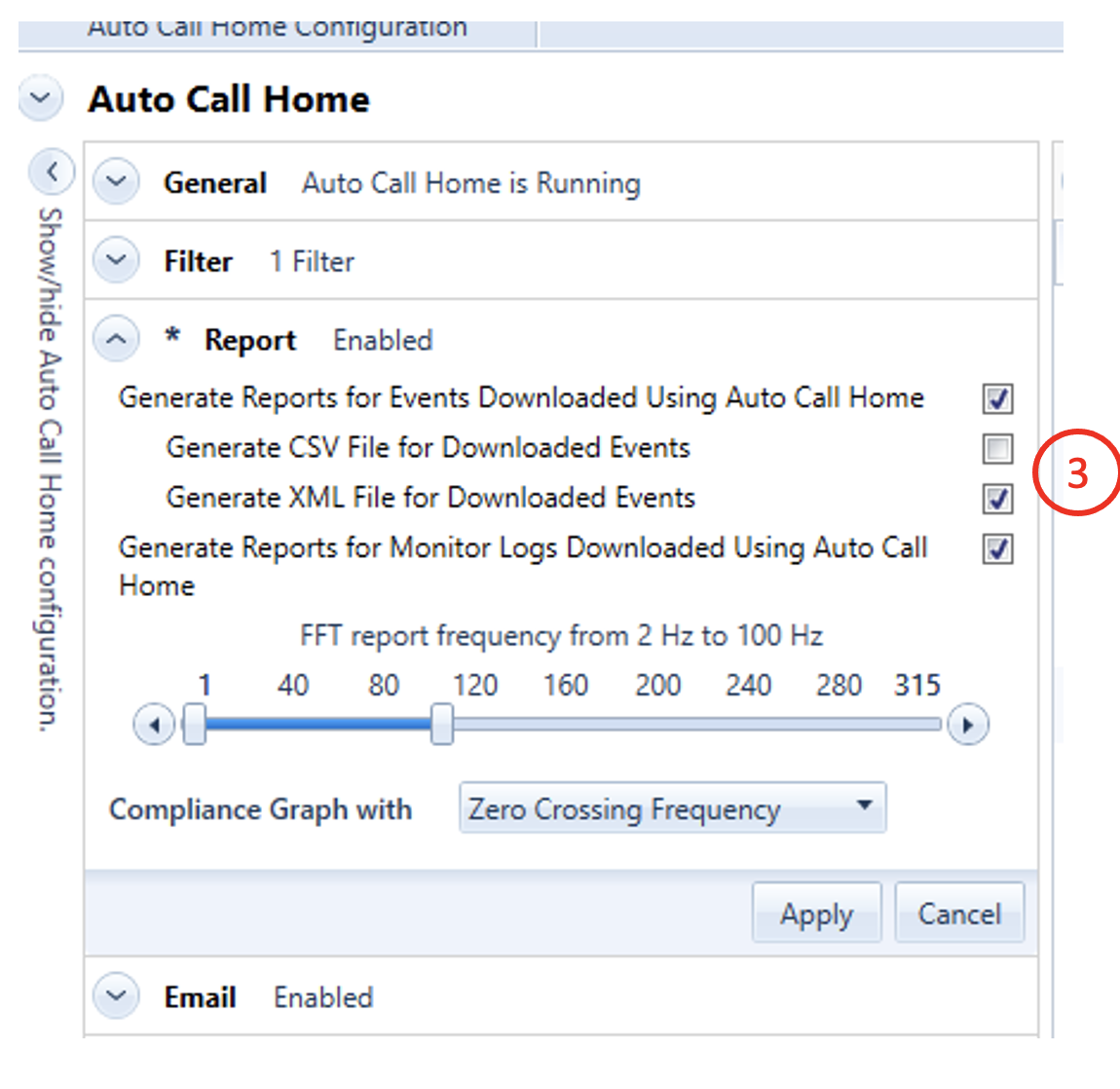Expand the Filter section
The width and height of the screenshot is (1120, 1089).
[x=116, y=260]
